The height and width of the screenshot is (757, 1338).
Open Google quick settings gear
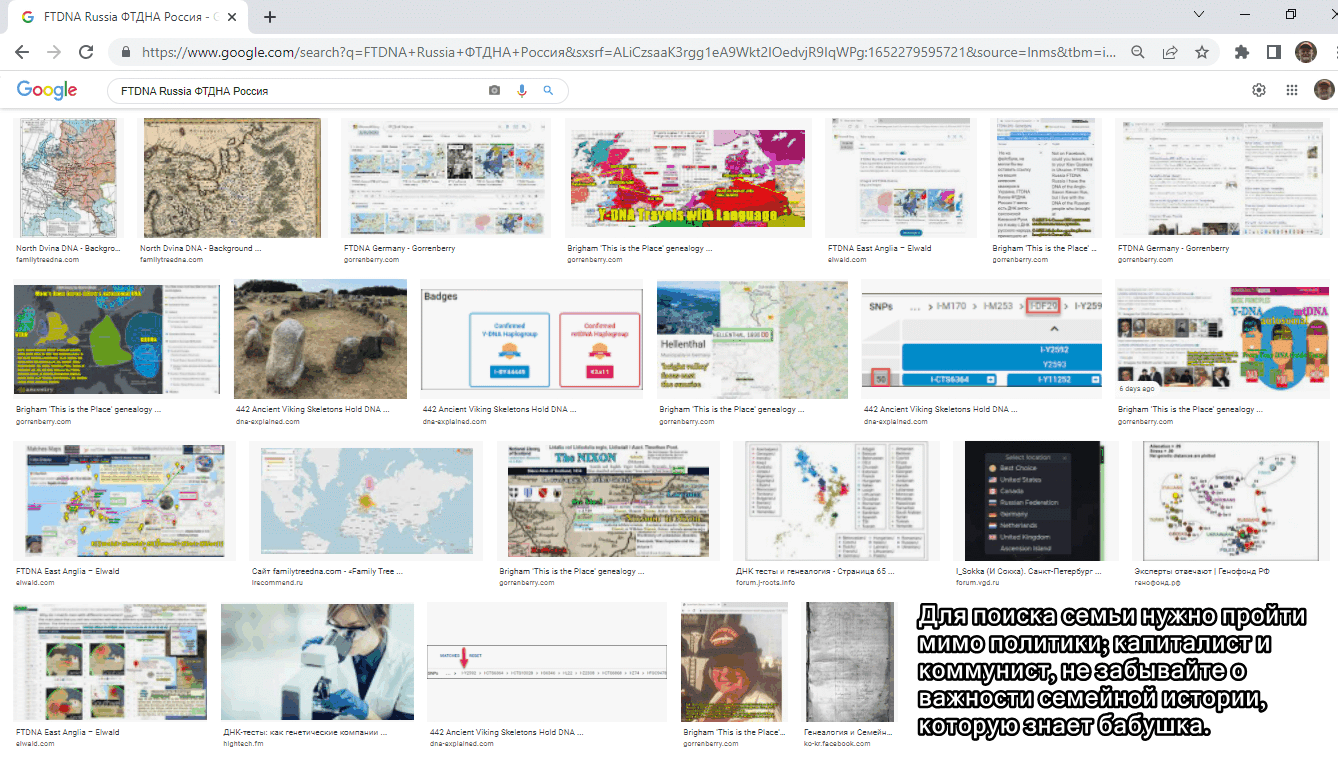[x=1259, y=90]
